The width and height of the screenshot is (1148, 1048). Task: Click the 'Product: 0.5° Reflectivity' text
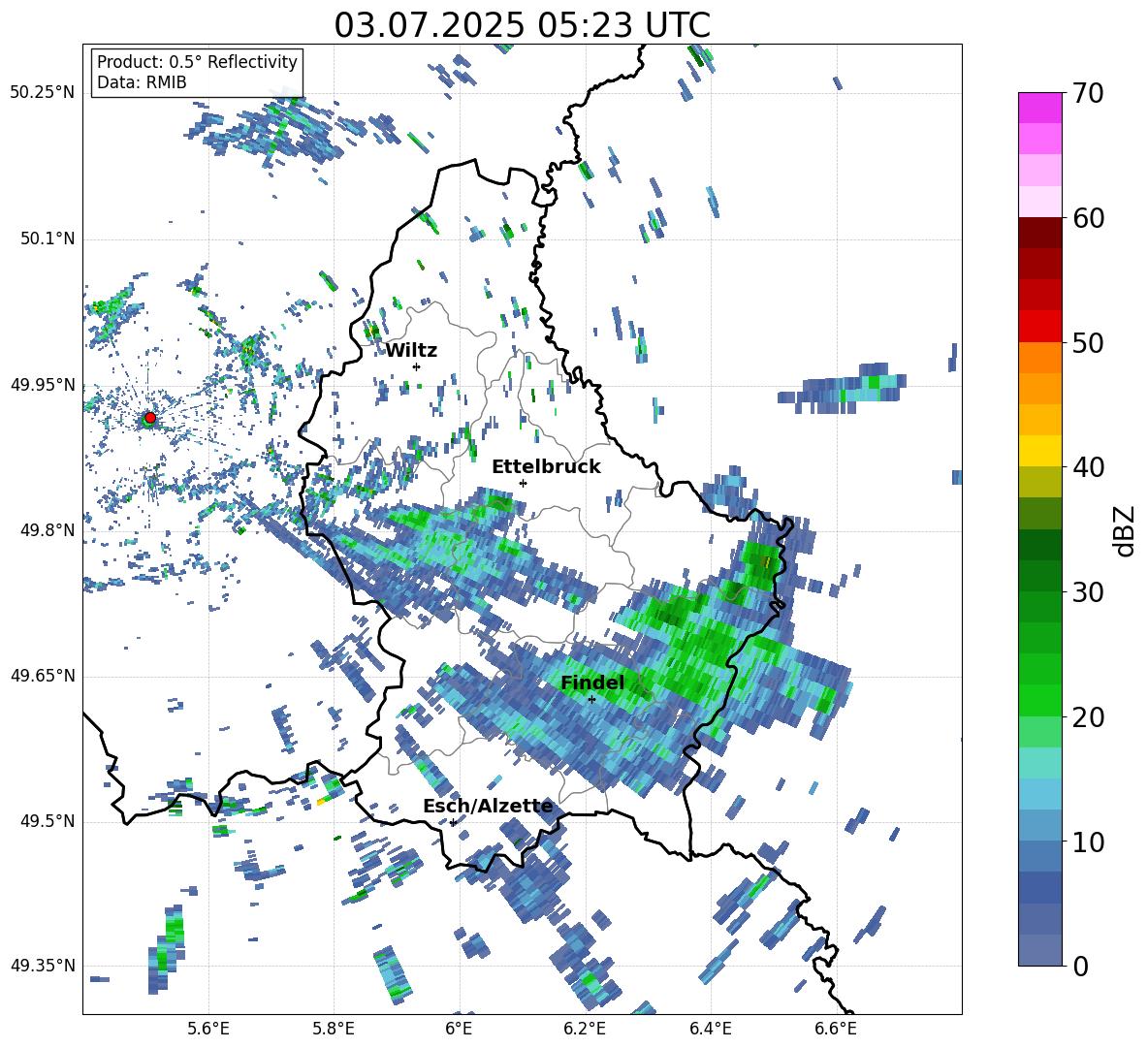[x=197, y=61]
